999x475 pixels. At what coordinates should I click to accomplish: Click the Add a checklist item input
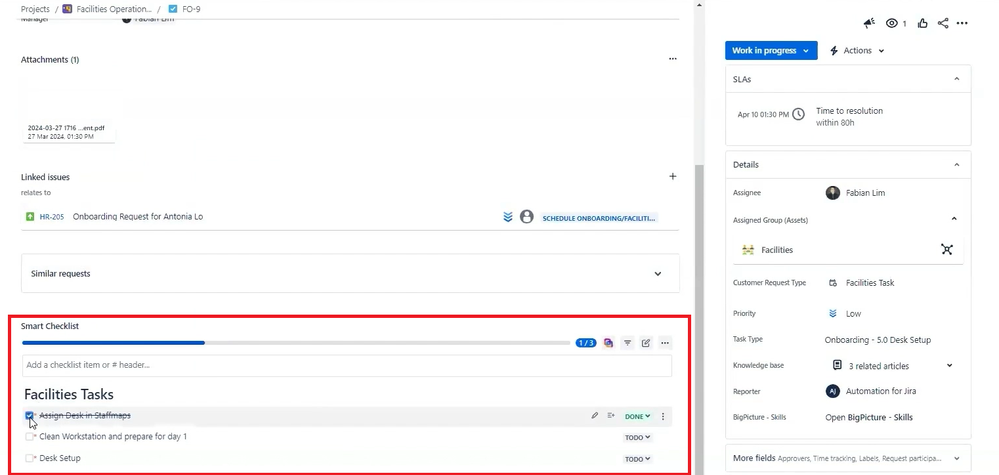[347, 365]
